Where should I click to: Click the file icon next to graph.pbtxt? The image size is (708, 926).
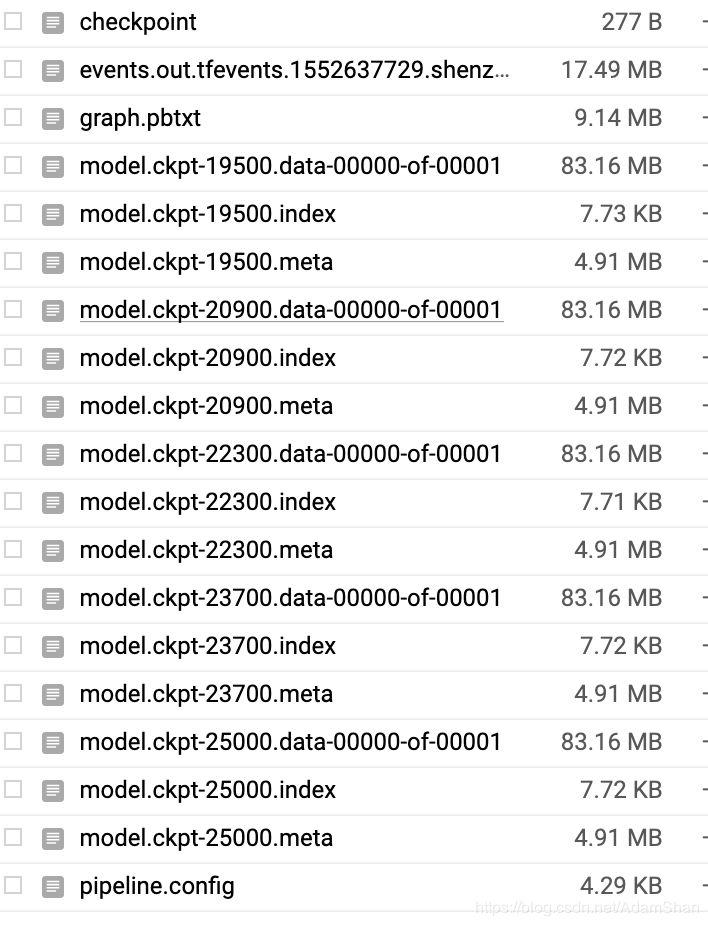click(53, 119)
